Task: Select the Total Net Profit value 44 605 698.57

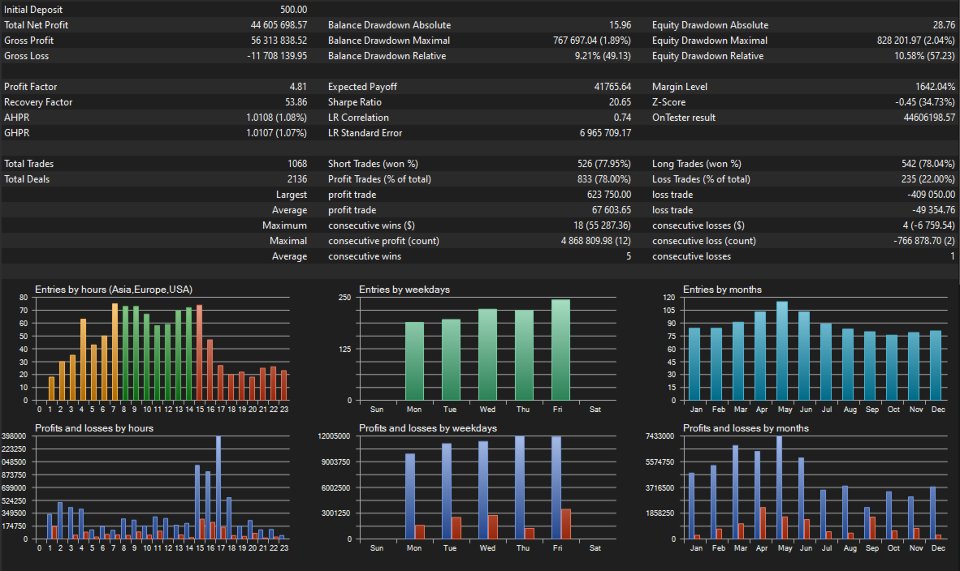Action: click(x=279, y=25)
